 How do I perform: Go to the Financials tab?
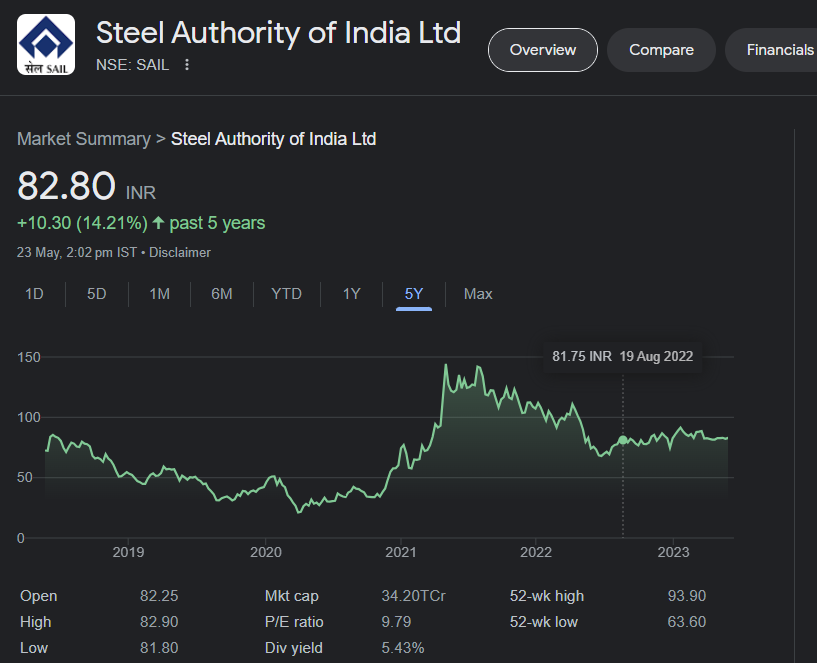point(780,50)
